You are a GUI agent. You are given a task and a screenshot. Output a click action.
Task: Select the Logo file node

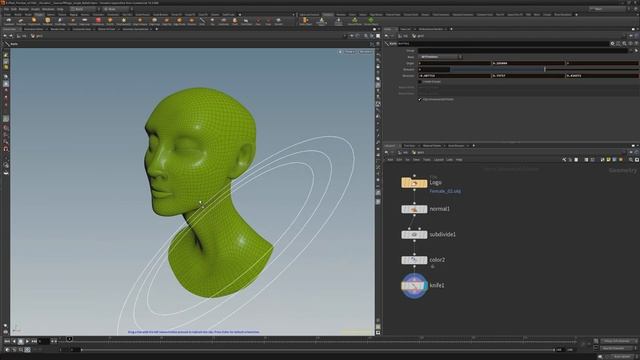point(414,183)
